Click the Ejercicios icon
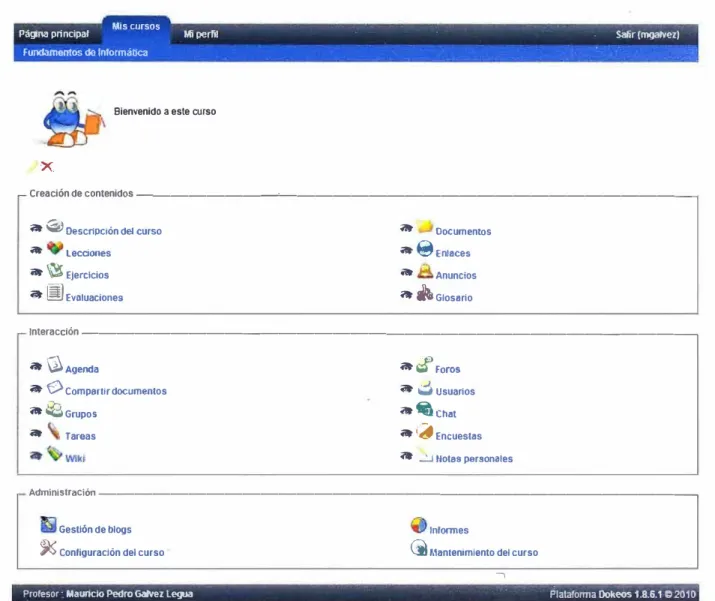The height and width of the screenshot is (601, 715). pos(55,270)
